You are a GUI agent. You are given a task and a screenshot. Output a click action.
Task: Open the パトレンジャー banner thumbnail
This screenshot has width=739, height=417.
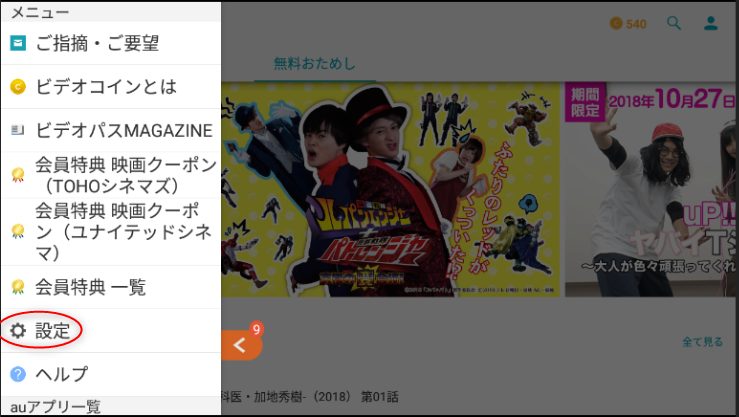390,189
